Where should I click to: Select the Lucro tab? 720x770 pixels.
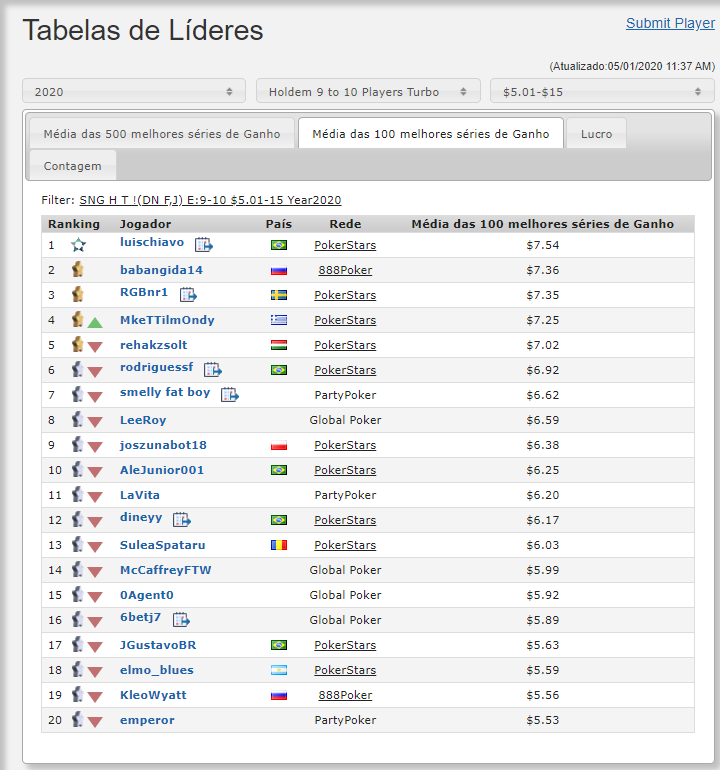[596, 134]
